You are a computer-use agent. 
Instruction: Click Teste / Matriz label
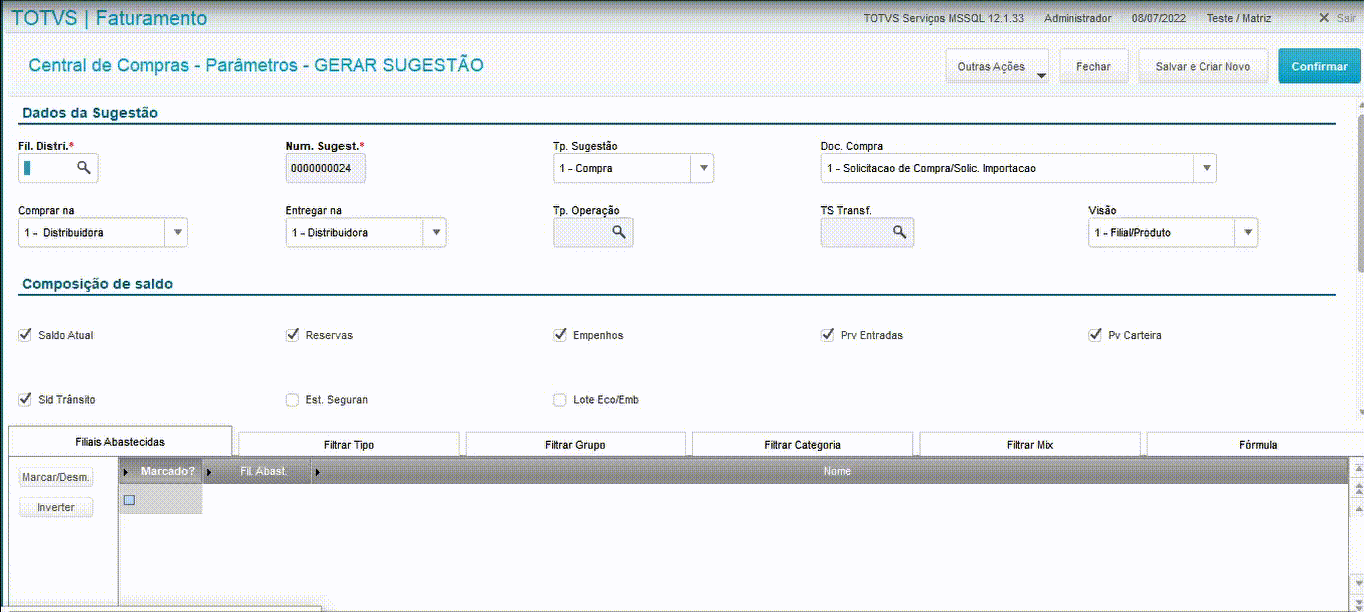point(1240,18)
